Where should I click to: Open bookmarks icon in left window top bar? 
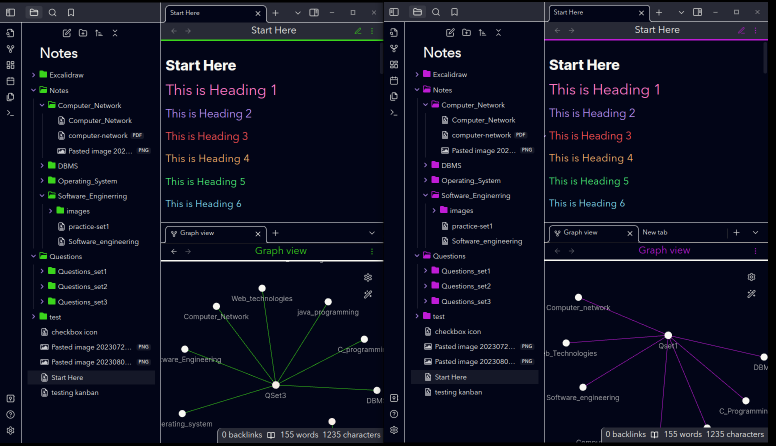point(71,12)
